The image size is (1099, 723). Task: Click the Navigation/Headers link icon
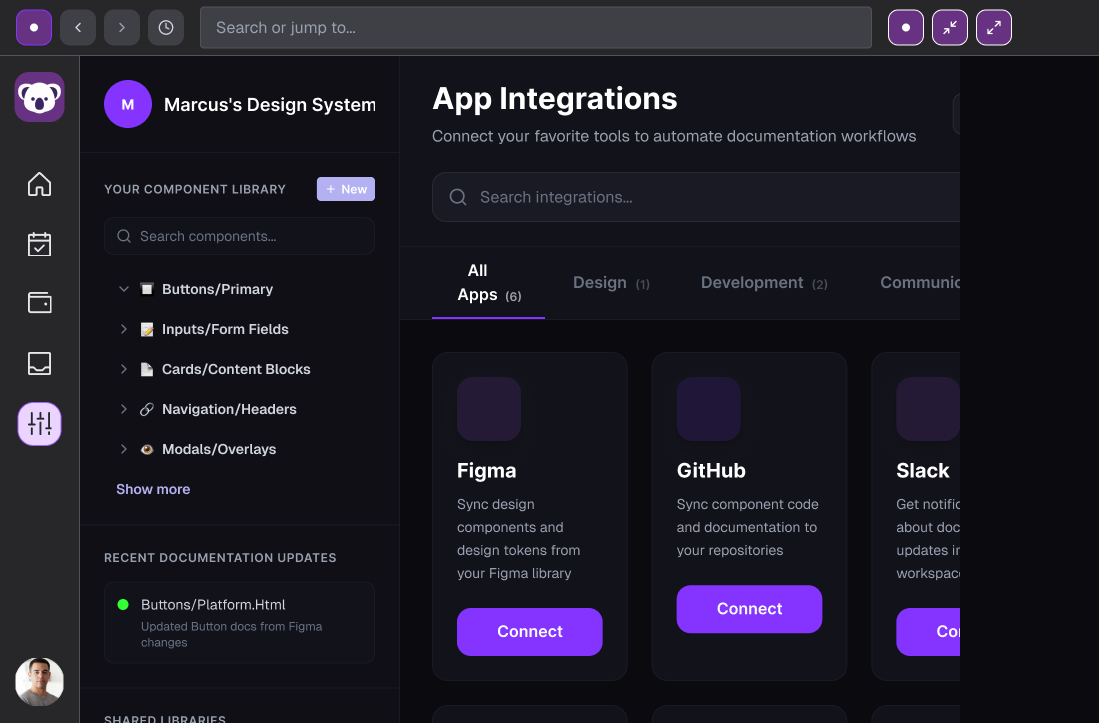click(146, 409)
